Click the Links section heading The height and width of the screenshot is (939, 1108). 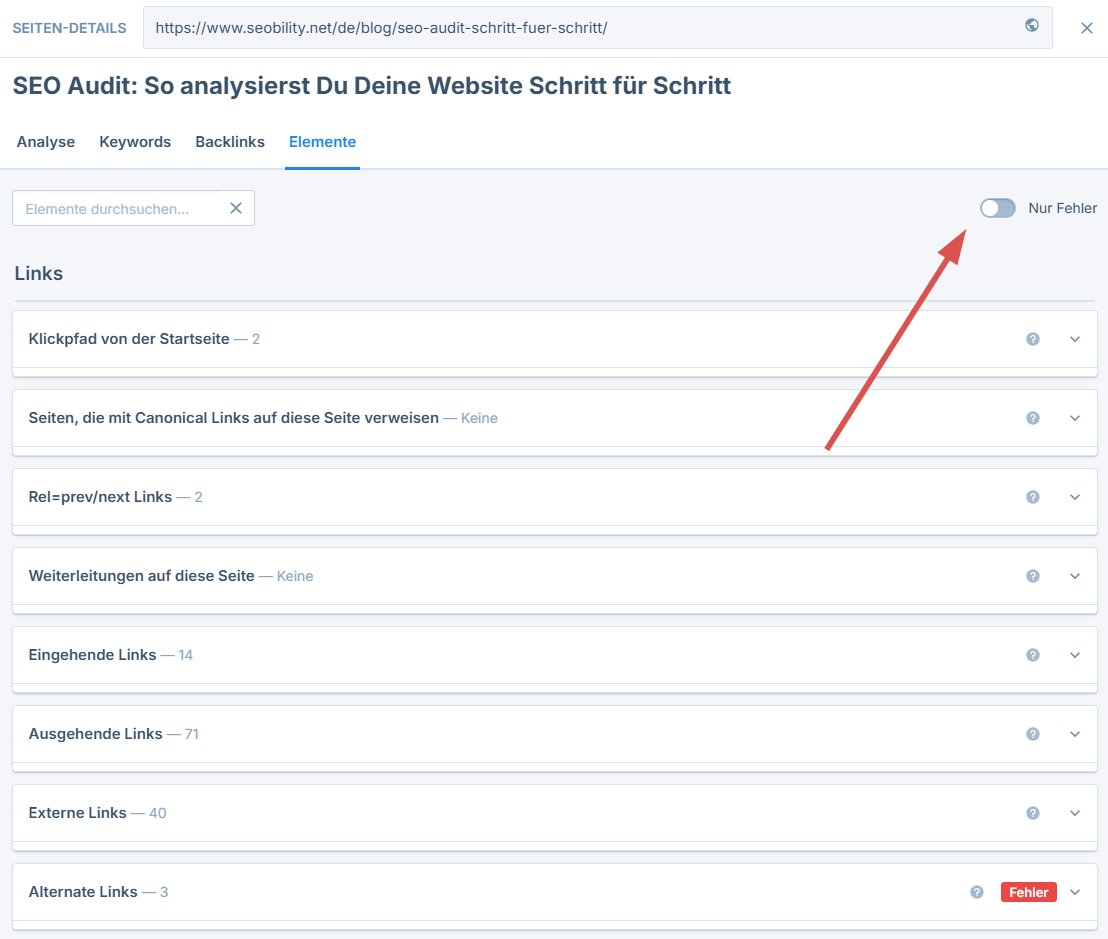[x=39, y=273]
